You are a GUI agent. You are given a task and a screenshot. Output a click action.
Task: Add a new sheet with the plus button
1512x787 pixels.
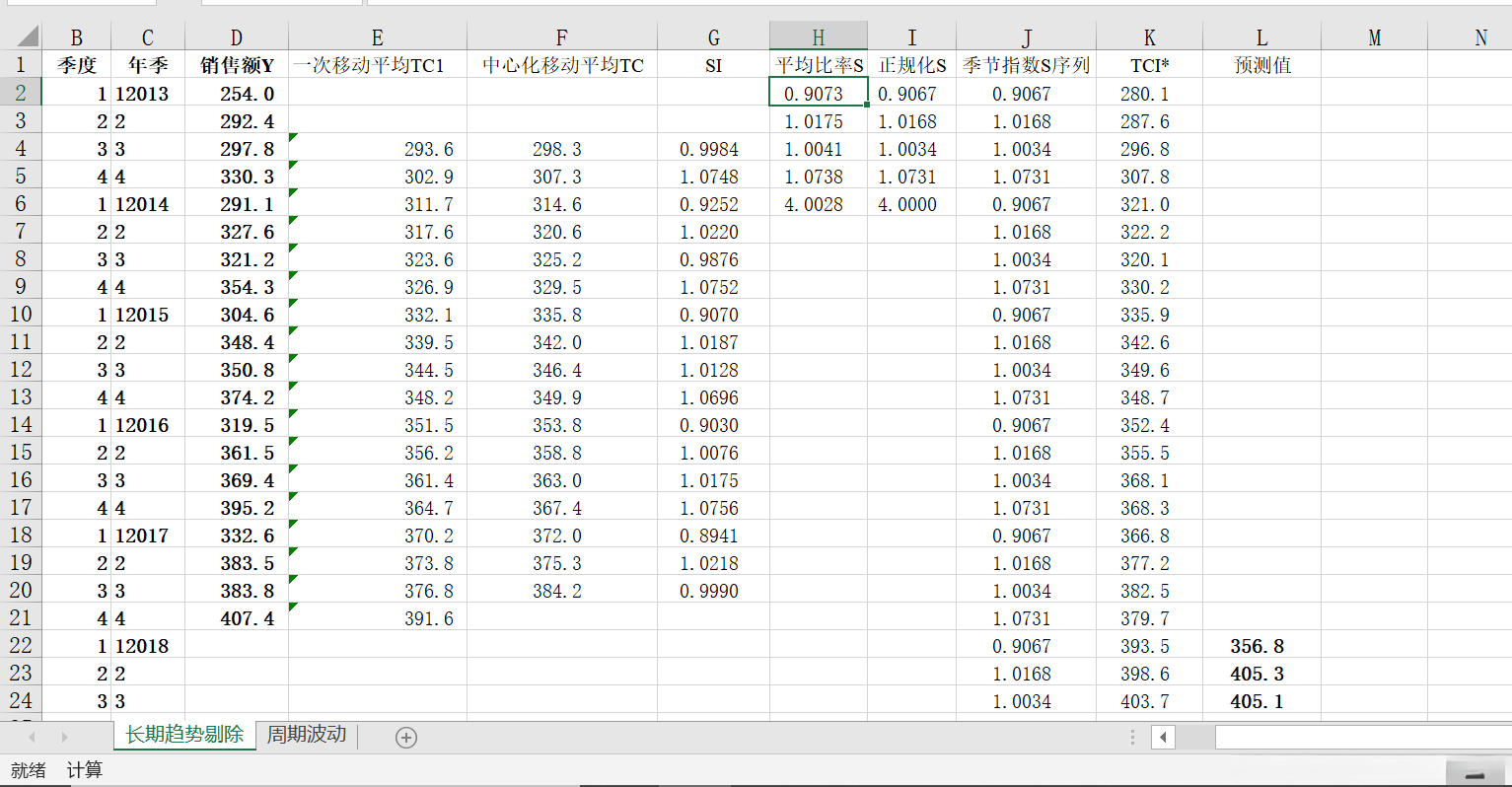[406, 737]
